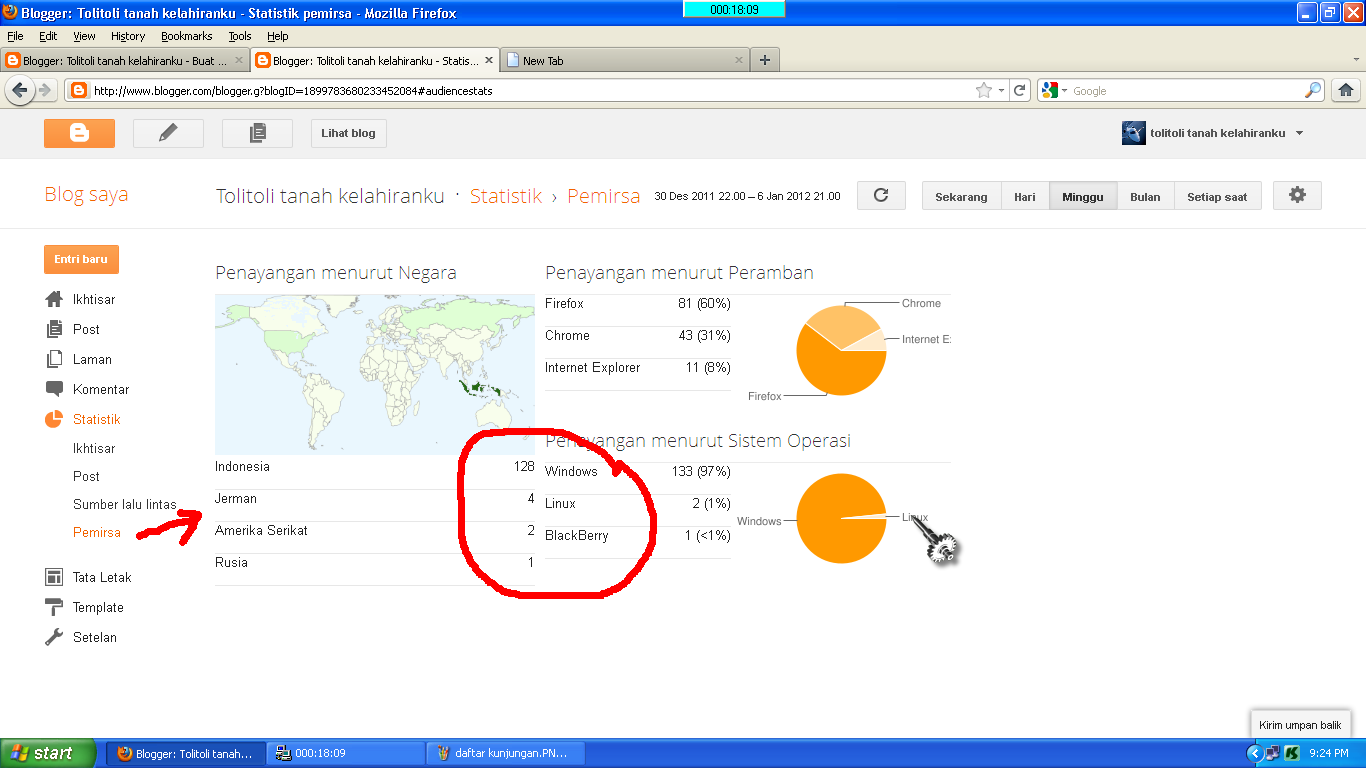
Task: Select the Hari time range
Action: [1025, 196]
